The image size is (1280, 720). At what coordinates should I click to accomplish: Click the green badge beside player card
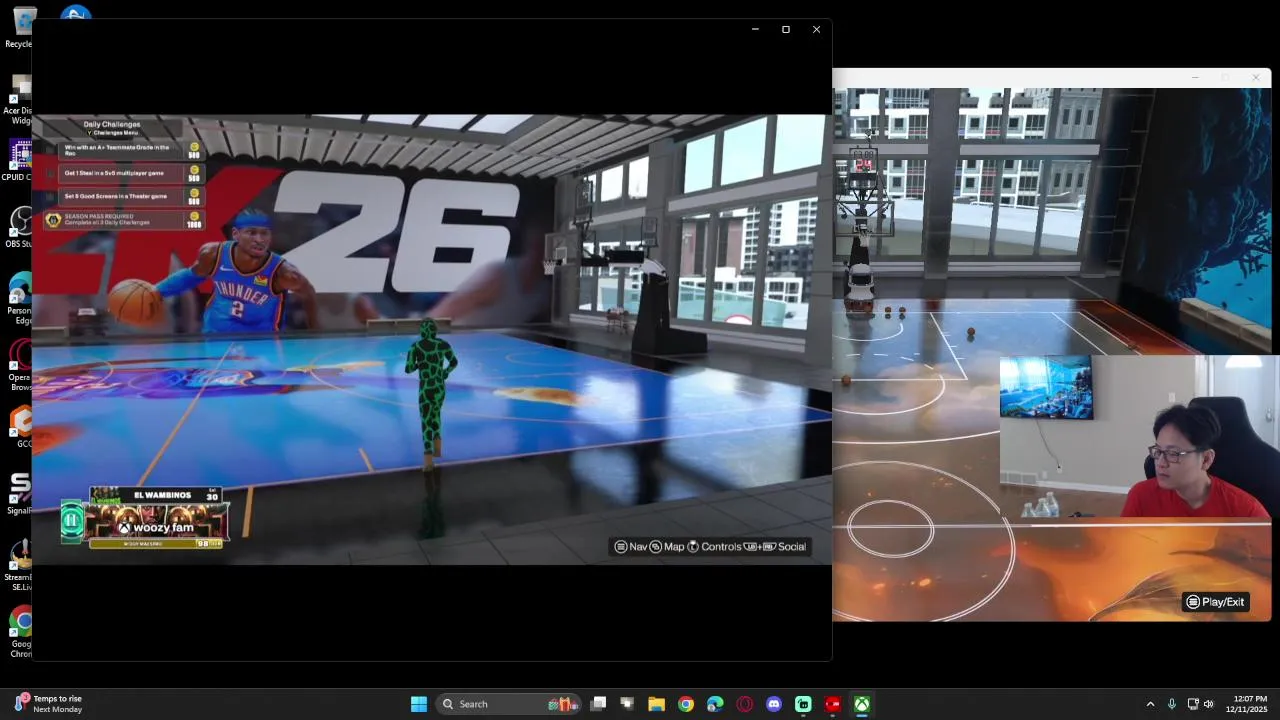pos(72,521)
